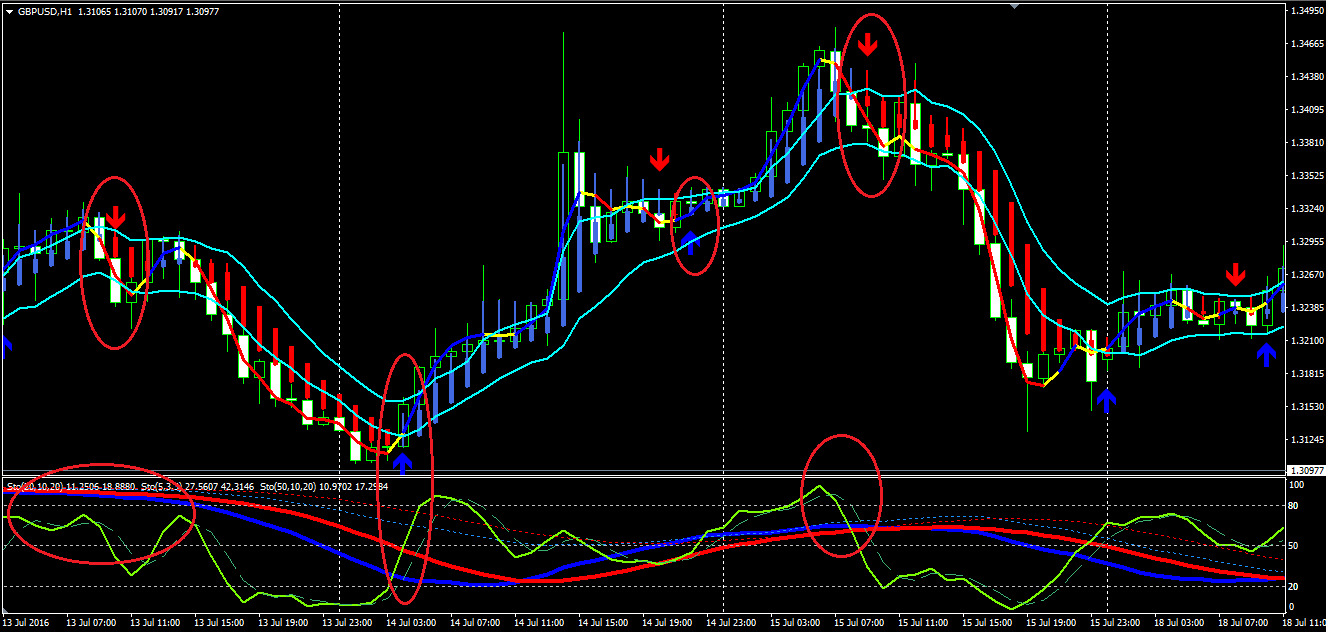Click the 13 Jul 11:00 time label
This screenshot has width=1326, height=632.
[156, 623]
